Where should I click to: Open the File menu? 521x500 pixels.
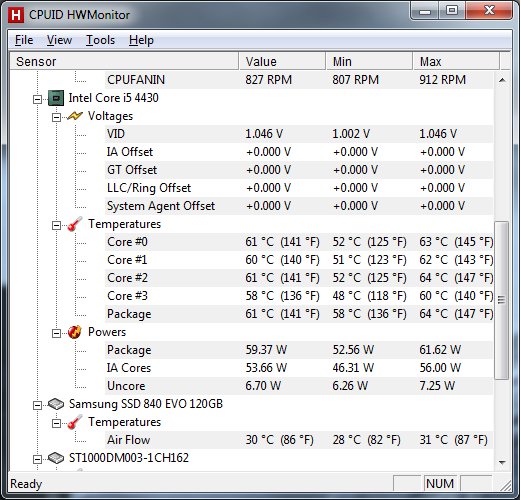[x=24, y=40]
